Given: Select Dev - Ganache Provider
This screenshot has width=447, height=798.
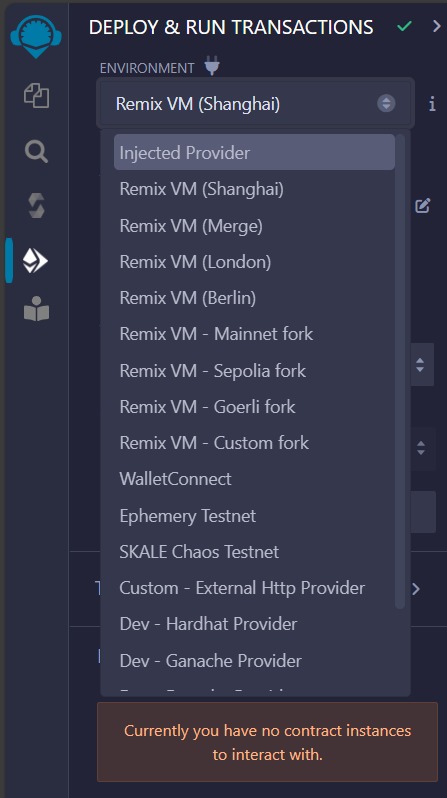Looking at the screenshot, I should (x=254, y=661).
